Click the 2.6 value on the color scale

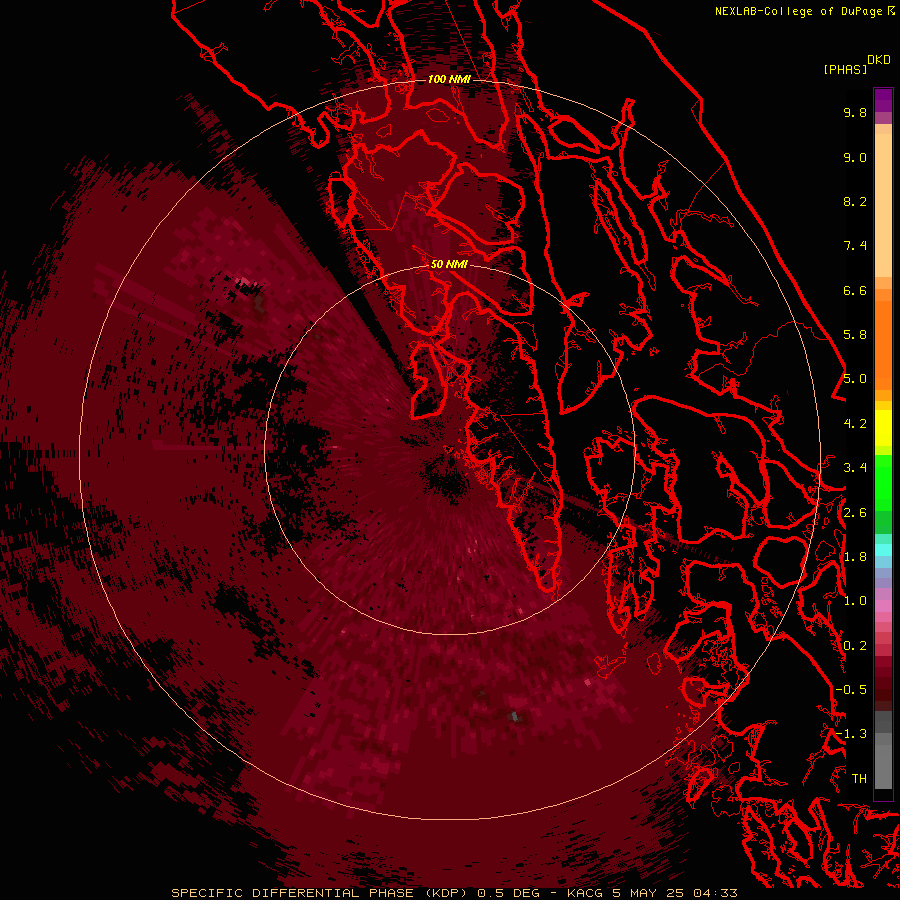click(855, 513)
